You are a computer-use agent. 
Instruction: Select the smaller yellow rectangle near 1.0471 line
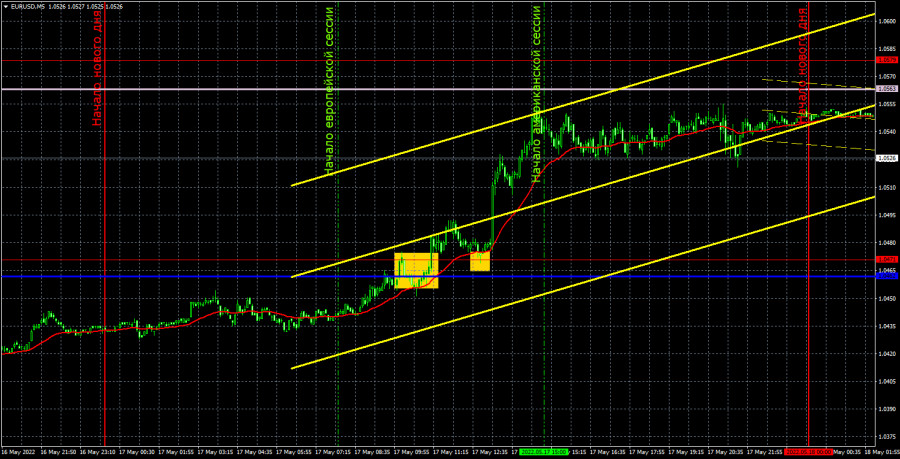point(480,261)
